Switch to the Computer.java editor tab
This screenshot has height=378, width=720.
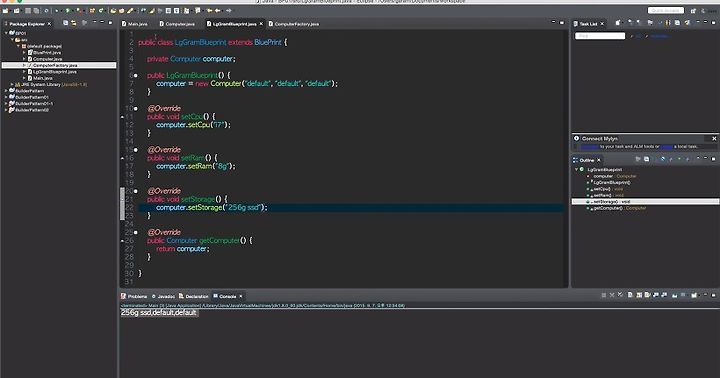point(177,24)
